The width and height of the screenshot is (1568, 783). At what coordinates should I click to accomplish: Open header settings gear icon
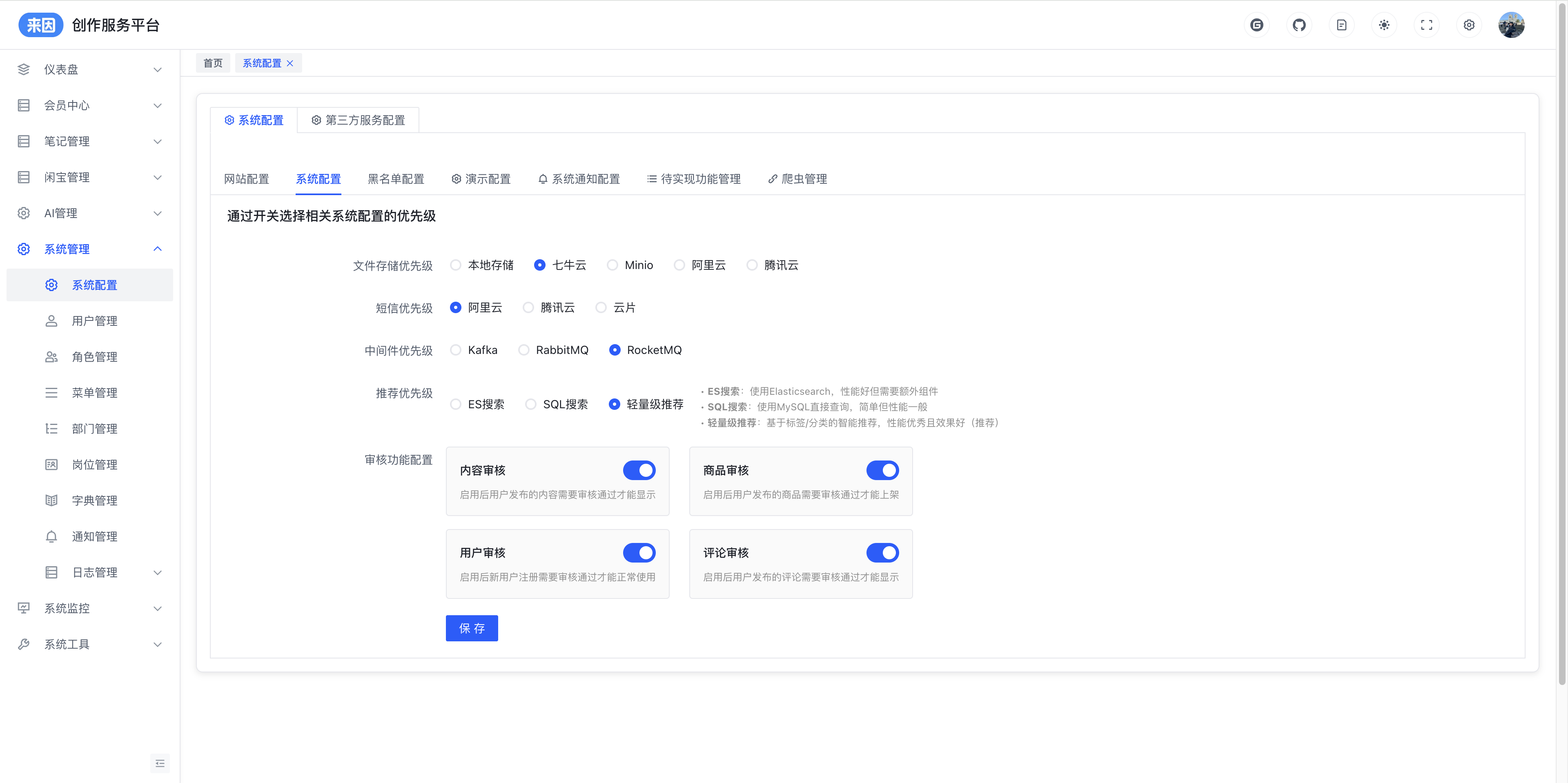1469,25
